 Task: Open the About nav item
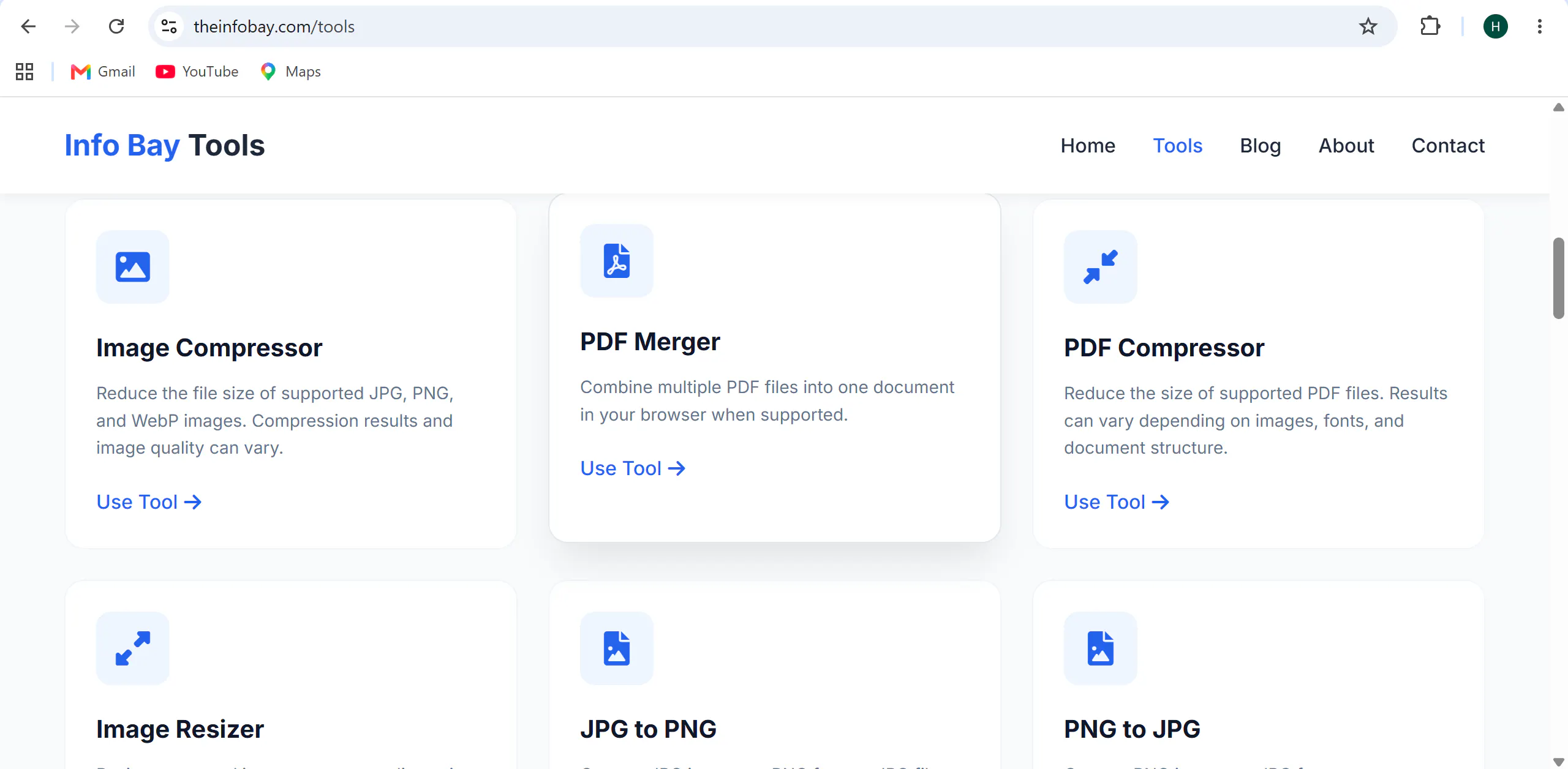tap(1346, 146)
